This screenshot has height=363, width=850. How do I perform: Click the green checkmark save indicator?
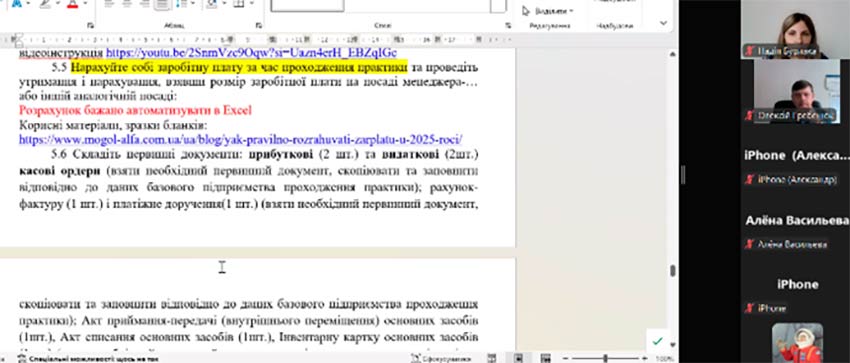tap(658, 341)
